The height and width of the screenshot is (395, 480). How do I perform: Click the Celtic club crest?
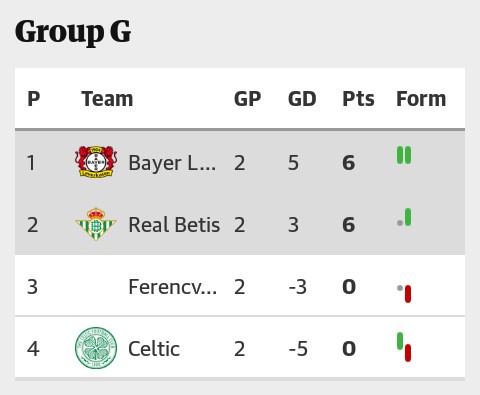(x=96, y=348)
